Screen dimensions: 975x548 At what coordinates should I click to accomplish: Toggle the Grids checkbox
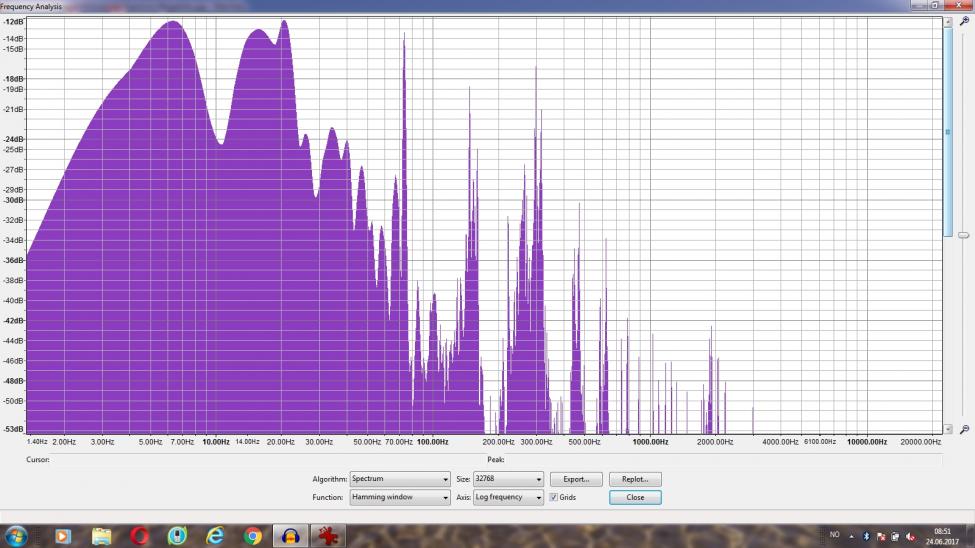click(x=554, y=497)
